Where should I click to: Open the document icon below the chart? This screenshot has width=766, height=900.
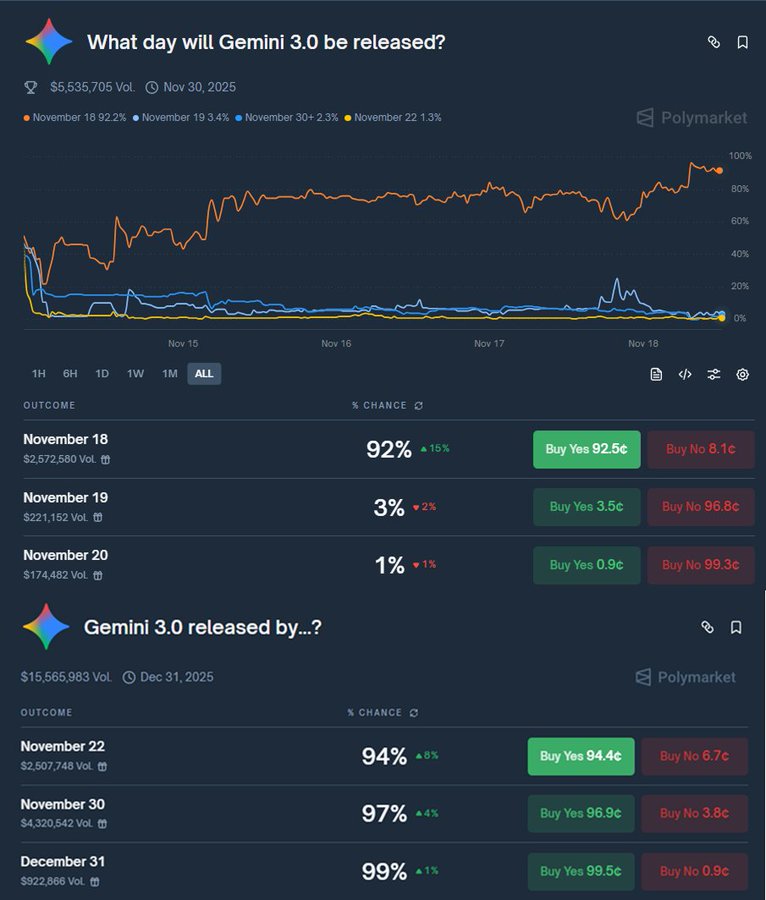coord(656,374)
